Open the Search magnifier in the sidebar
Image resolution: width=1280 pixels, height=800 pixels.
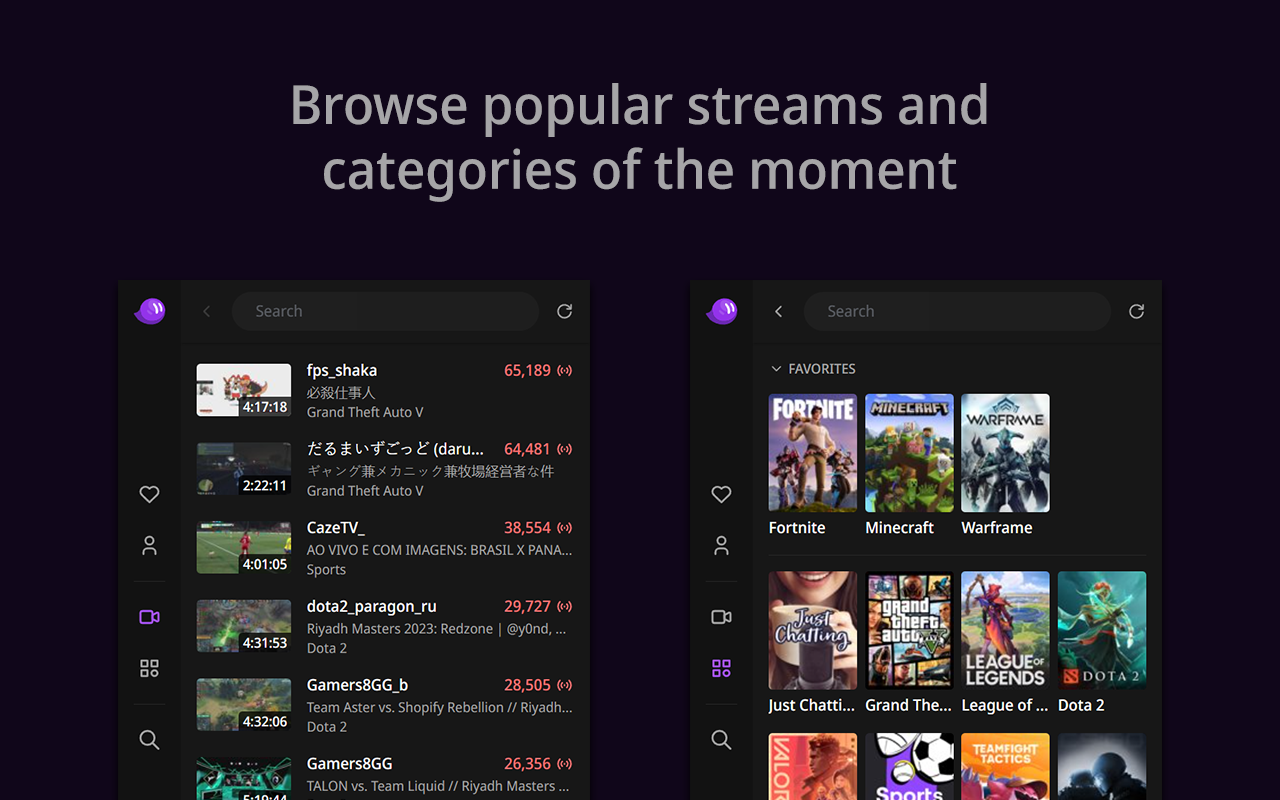pyautogui.click(x=149, y=740)
